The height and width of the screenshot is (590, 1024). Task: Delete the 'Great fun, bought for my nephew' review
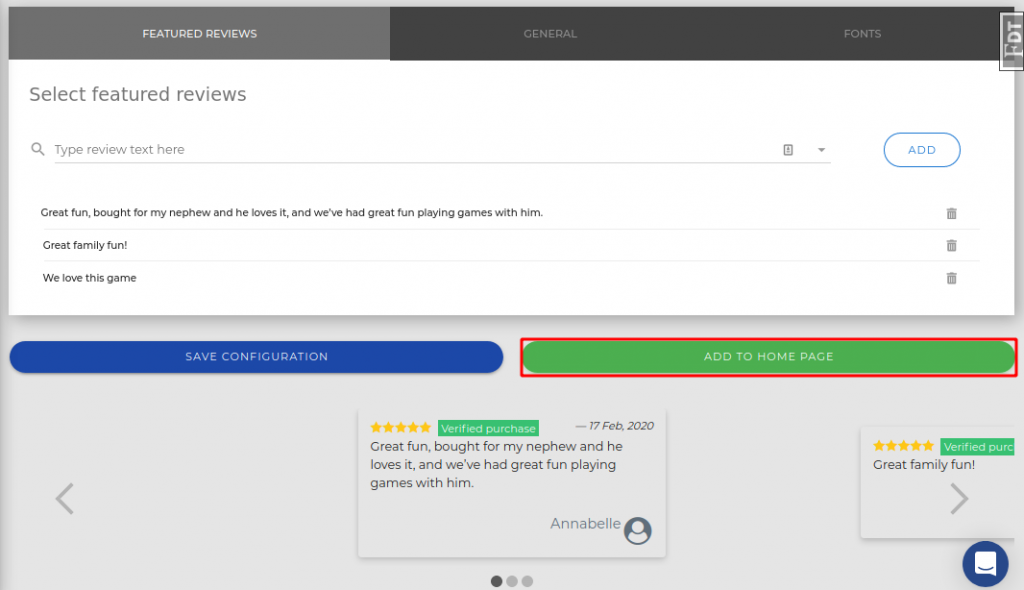click(952, 213)
